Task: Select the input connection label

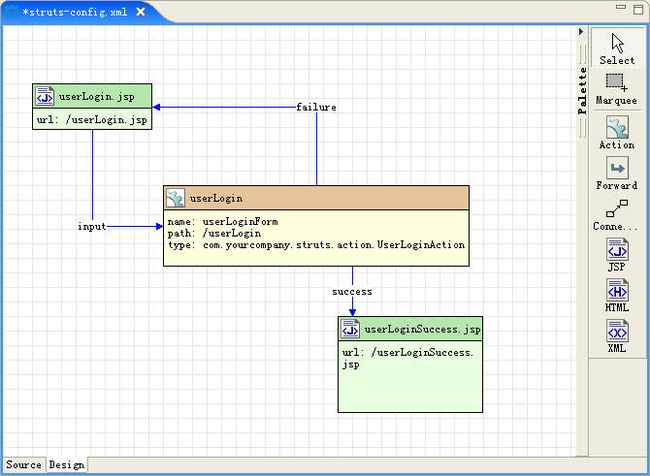Action: (x=92, y=226)
